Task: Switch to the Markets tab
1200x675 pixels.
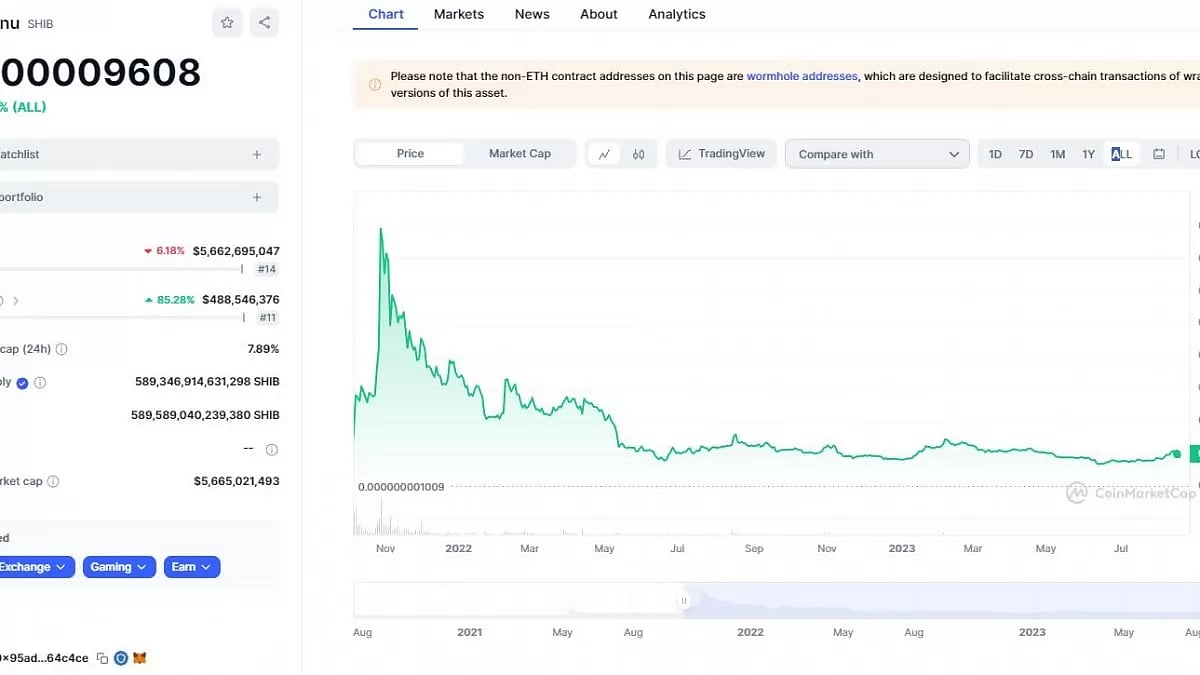Action: click(458, 14)
